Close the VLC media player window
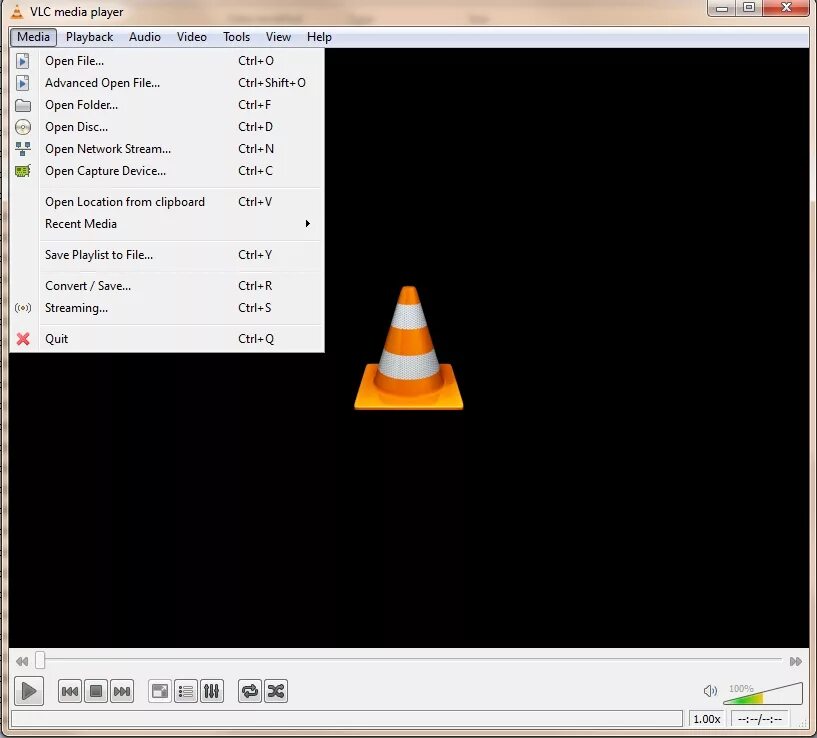This screenshot has height=738, width=817. (x=786, y=8)
